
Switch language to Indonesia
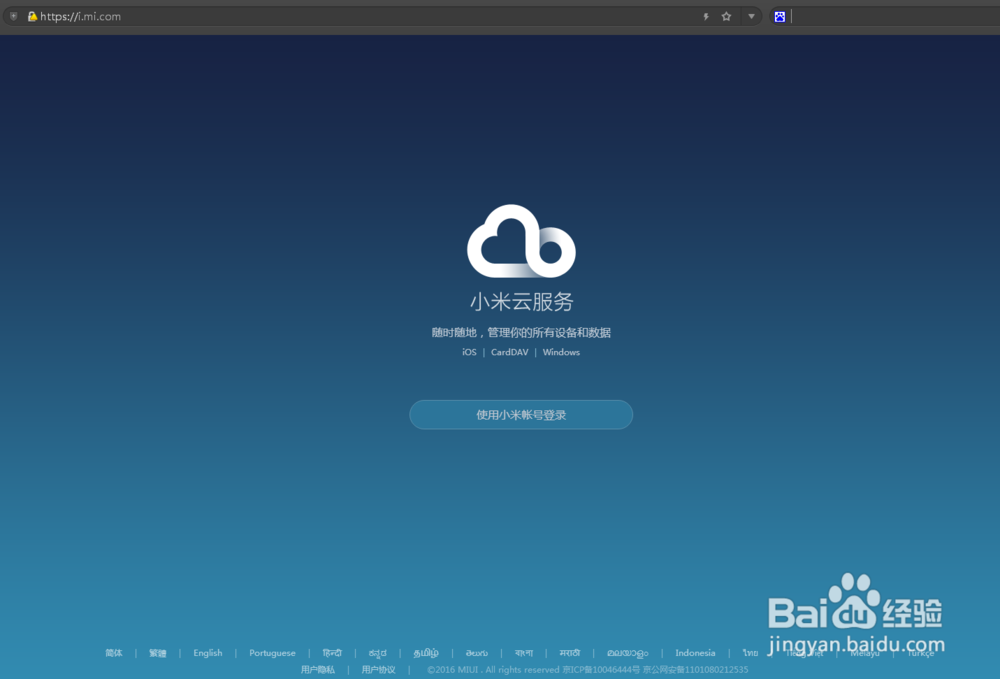tap(695, 653)
